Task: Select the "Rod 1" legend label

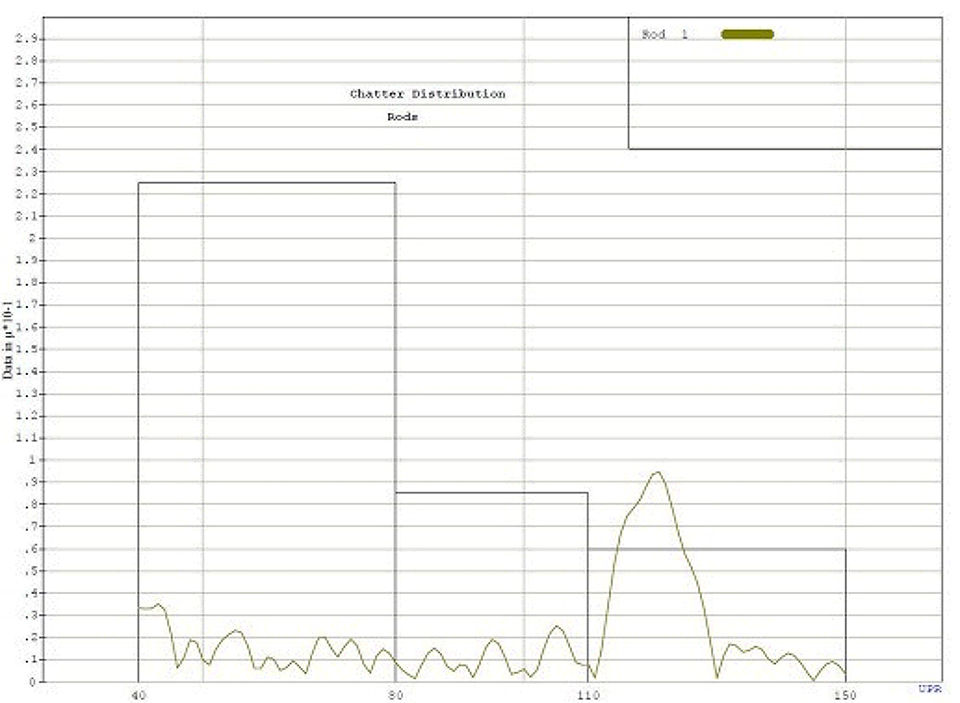Action: pyautogui.click(x=665, y=34)
